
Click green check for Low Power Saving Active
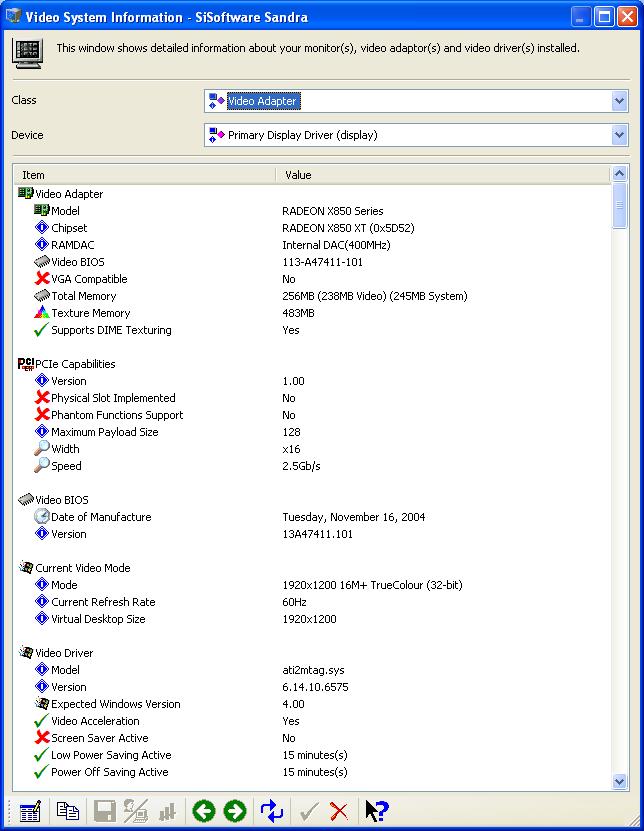pyautogui.click(x=41, y=755)
